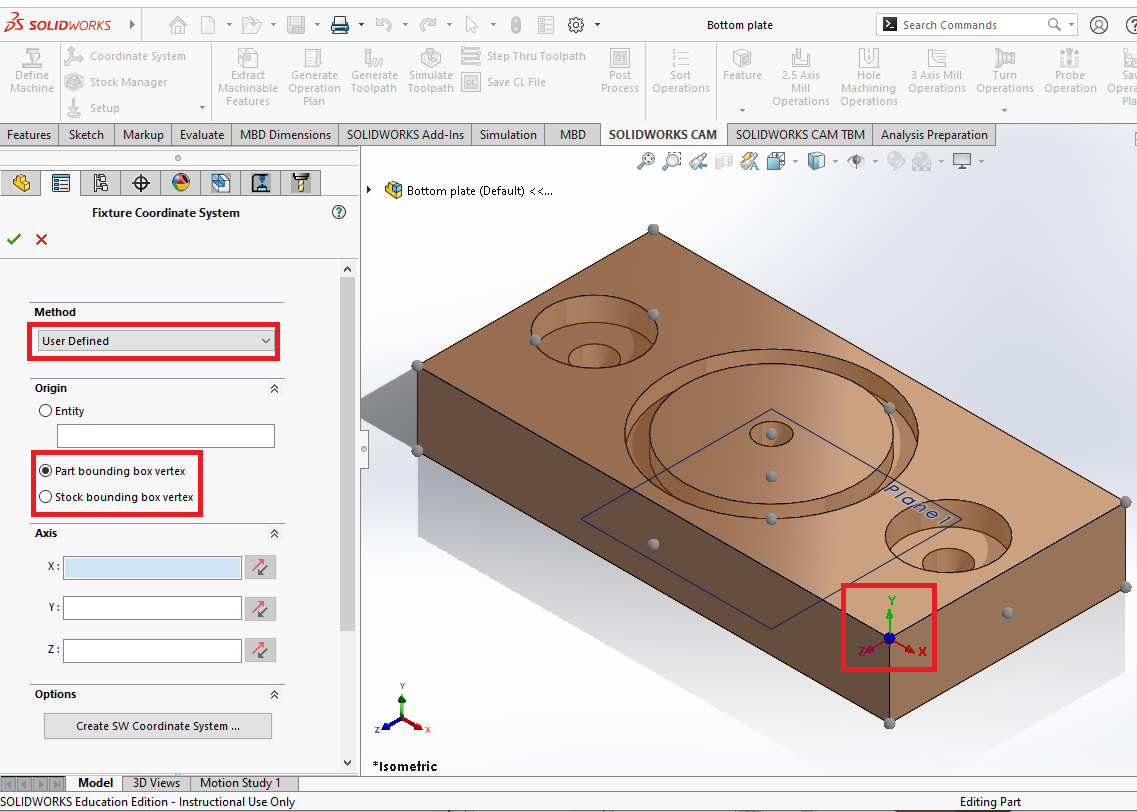Click the X axis input field

[152, 568]
